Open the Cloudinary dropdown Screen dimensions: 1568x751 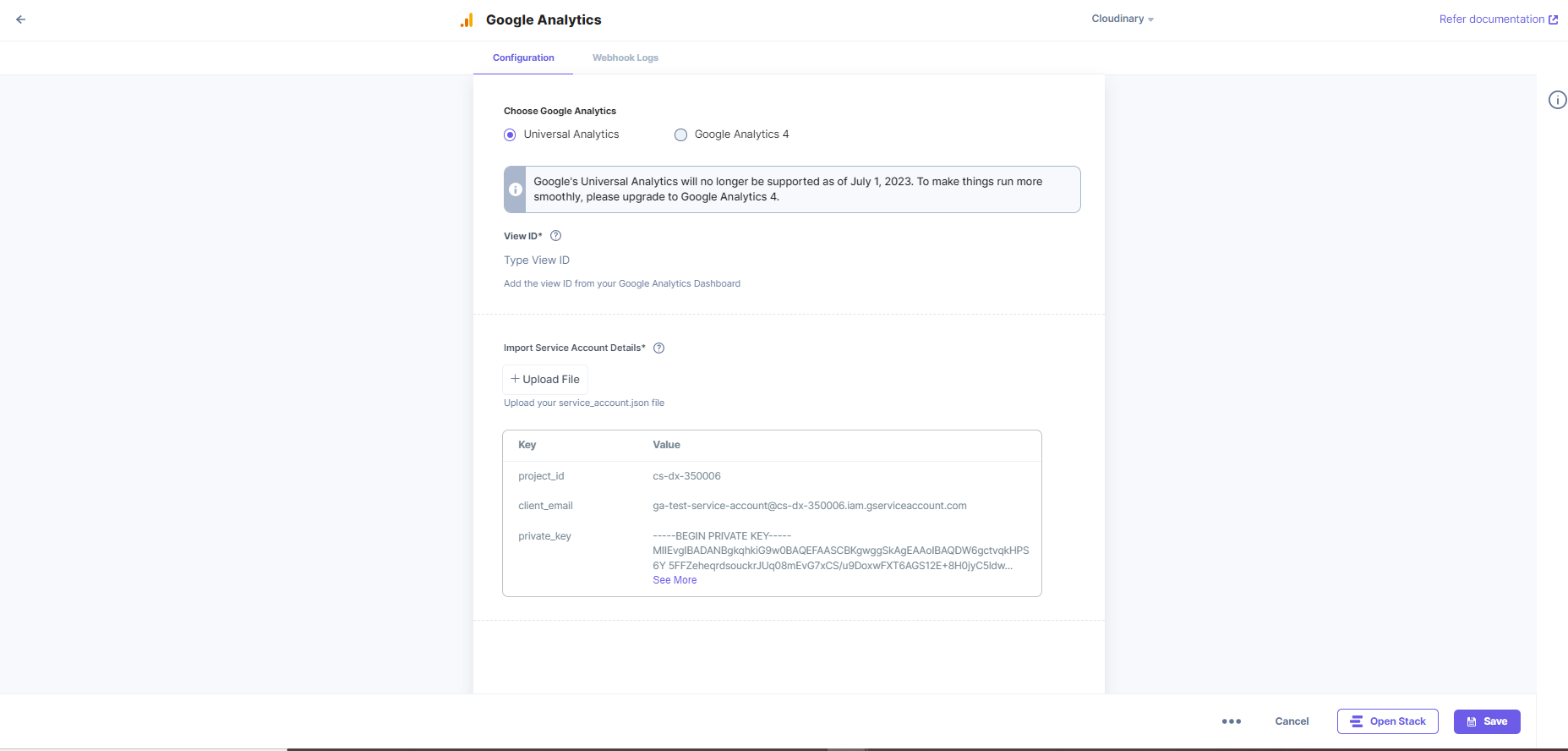pos(1123,19)
